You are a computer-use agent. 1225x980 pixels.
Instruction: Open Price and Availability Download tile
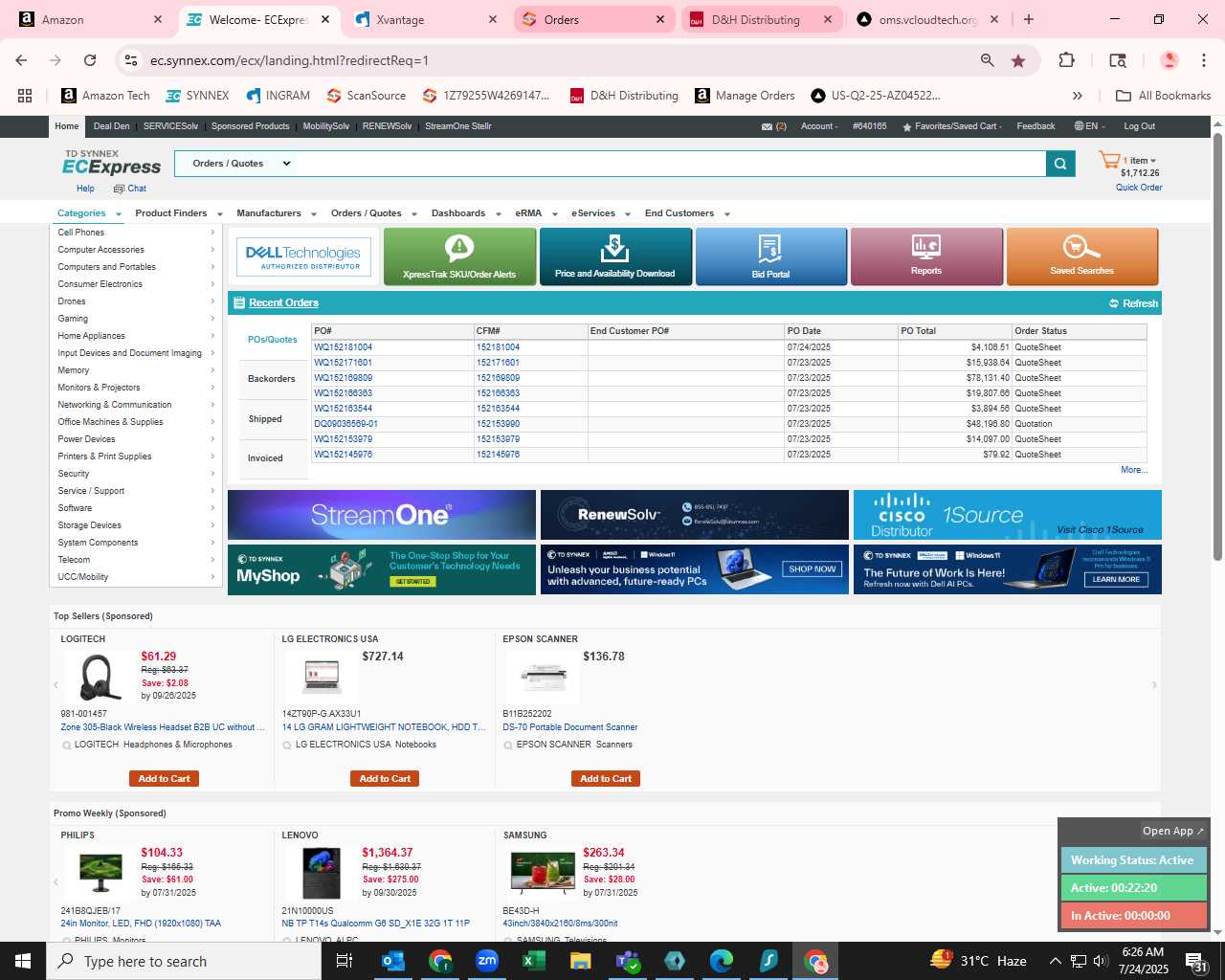tap(614, 256)
